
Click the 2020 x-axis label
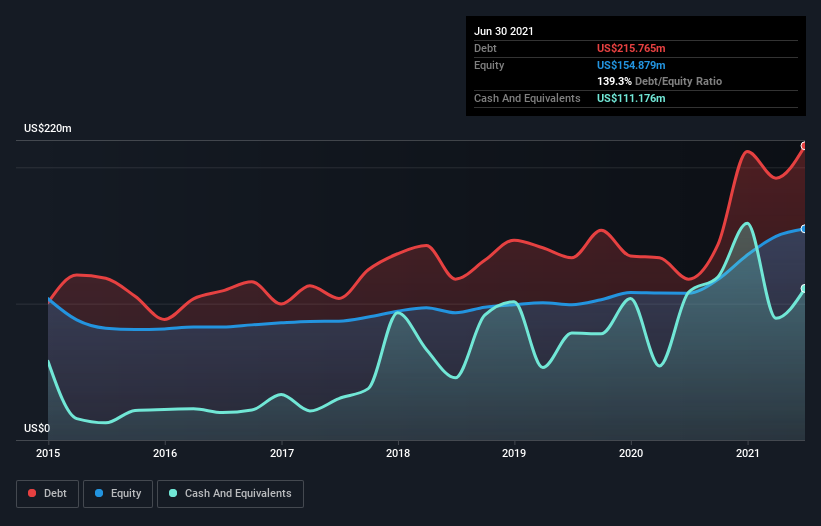click(631, 453)
